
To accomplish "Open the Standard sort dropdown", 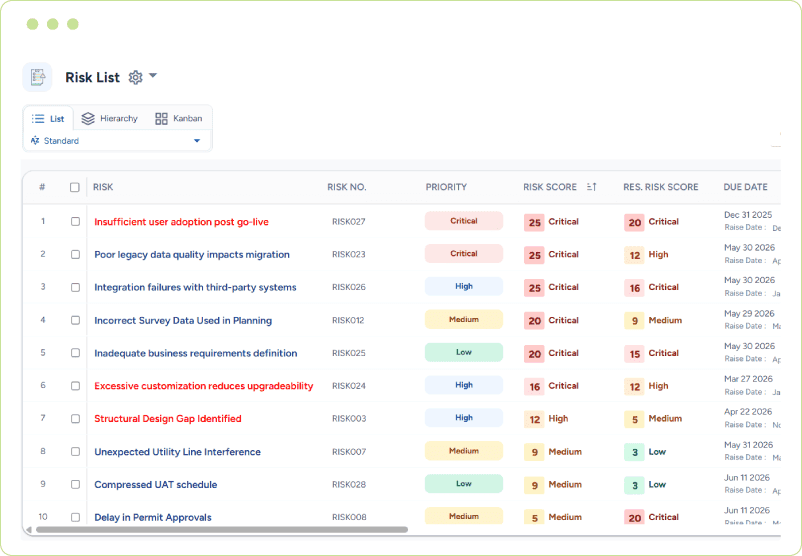I will pos(117,141).
